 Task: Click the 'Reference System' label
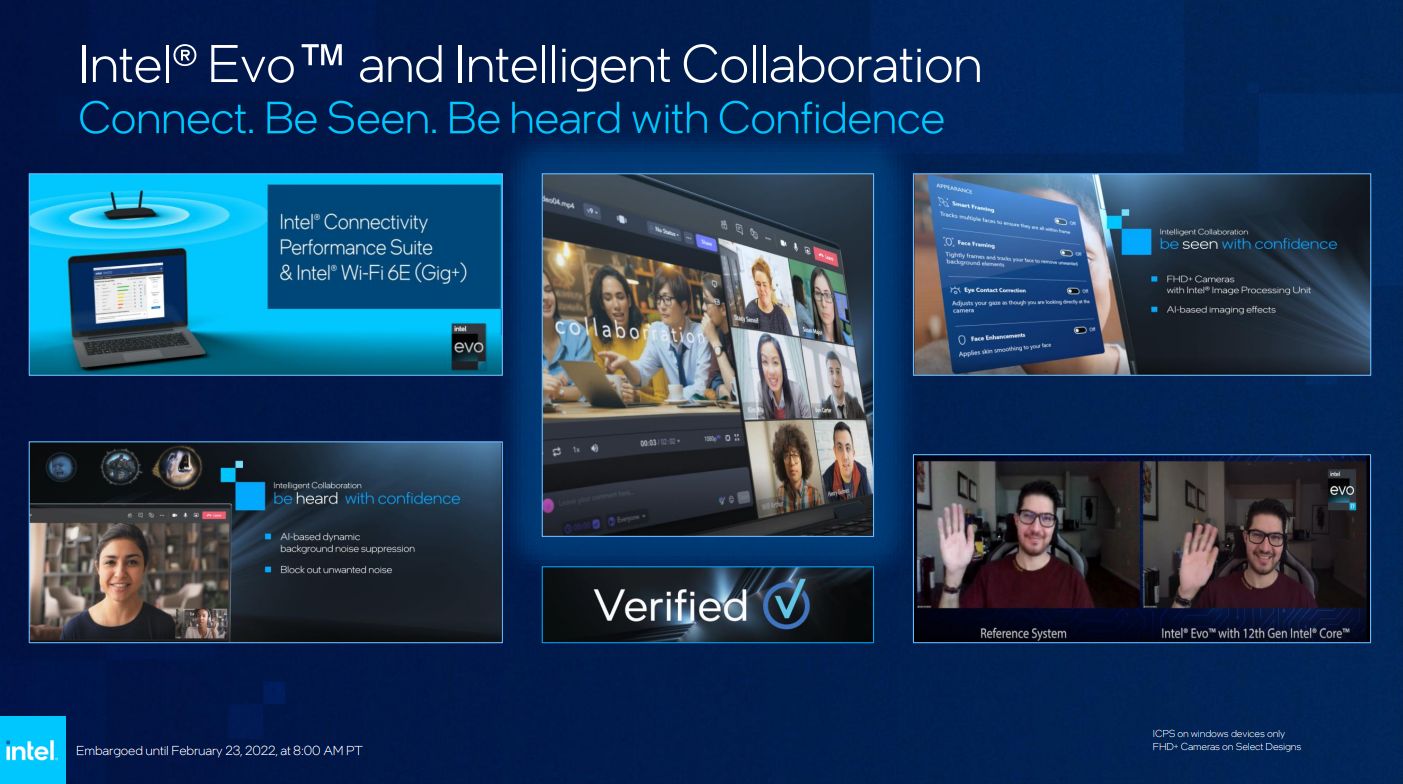pyautogui.click(x=1023, y=633)
